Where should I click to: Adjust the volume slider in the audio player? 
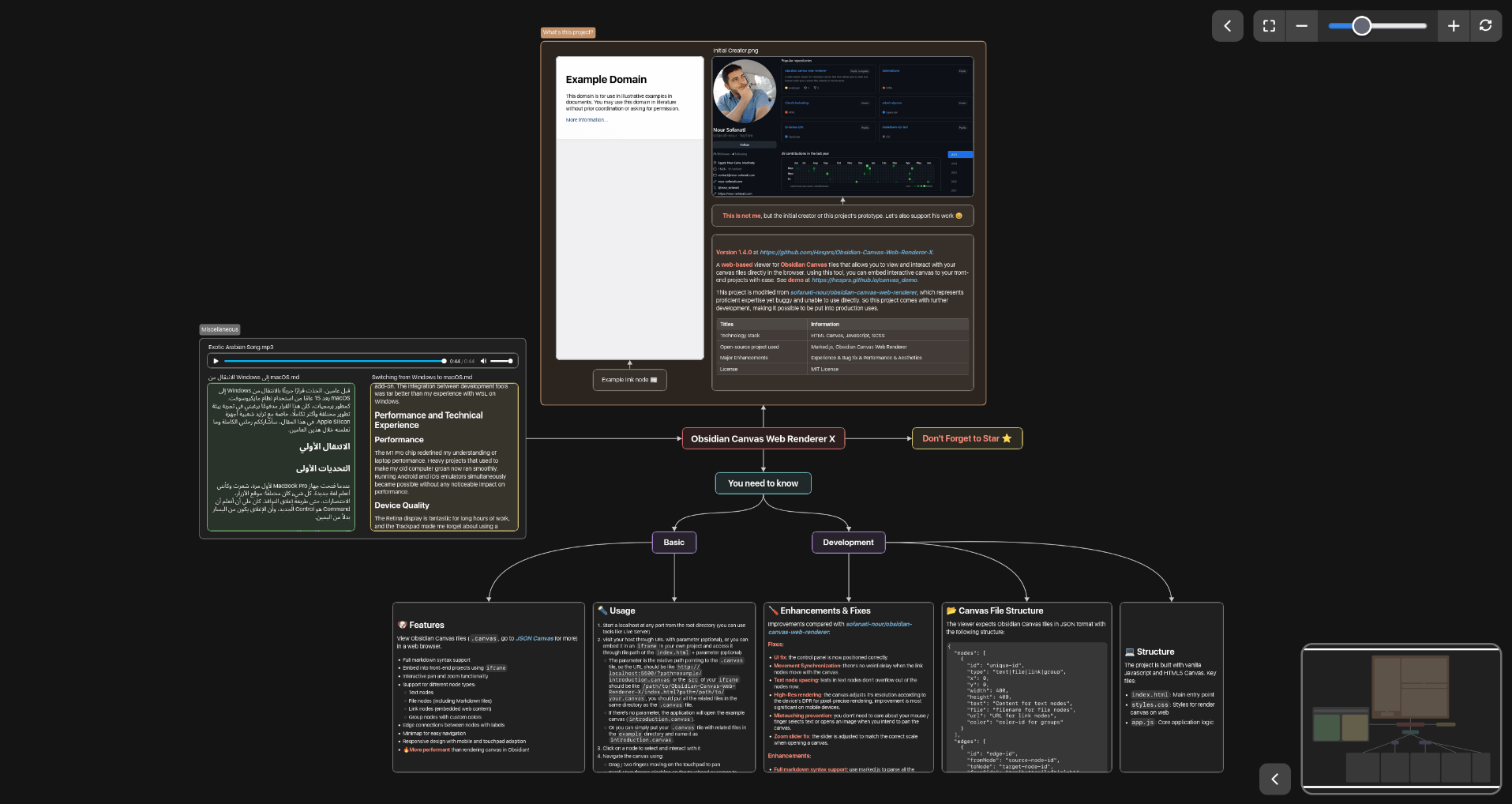[x=502, y=361]
